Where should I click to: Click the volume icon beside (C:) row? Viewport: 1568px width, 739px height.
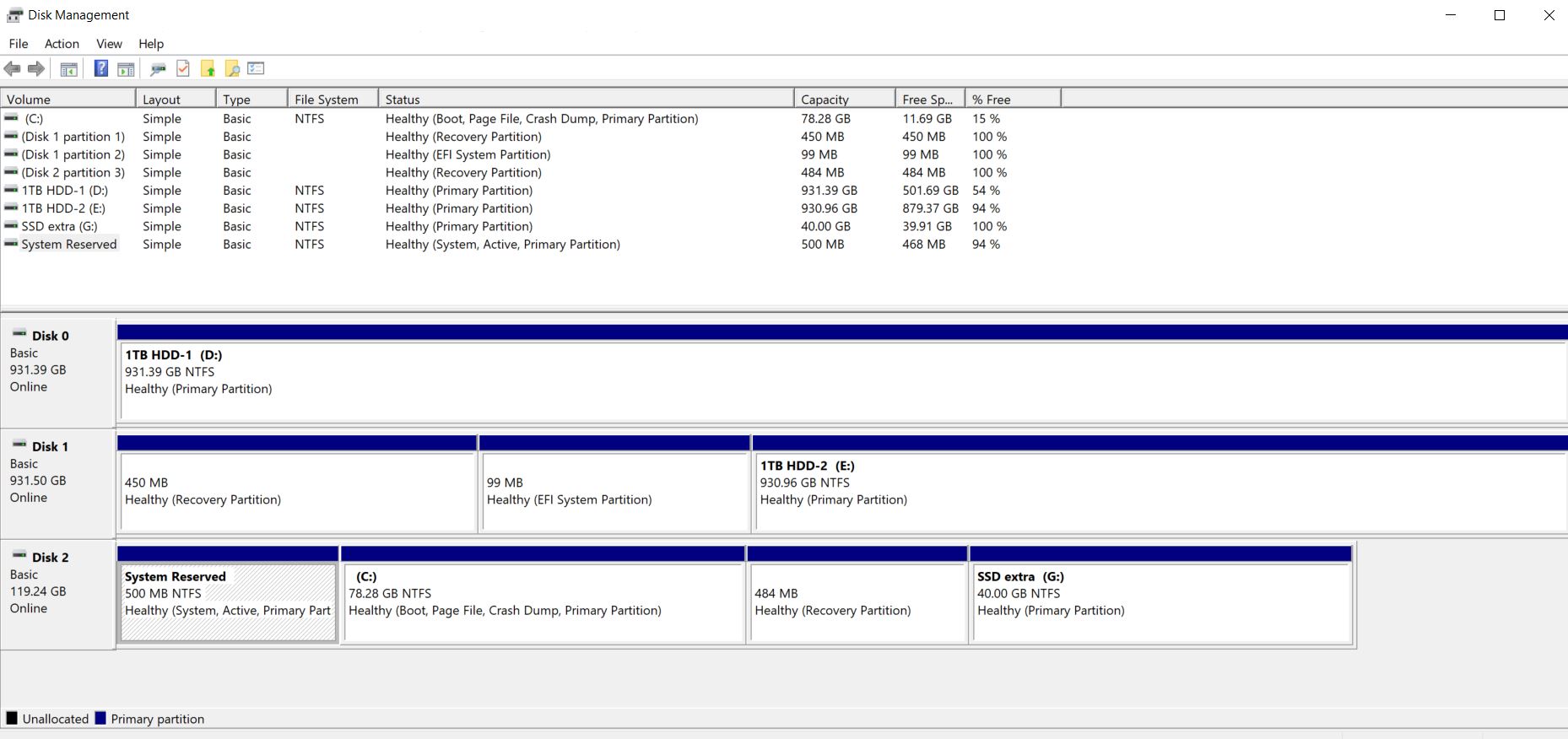pos(11,118)
